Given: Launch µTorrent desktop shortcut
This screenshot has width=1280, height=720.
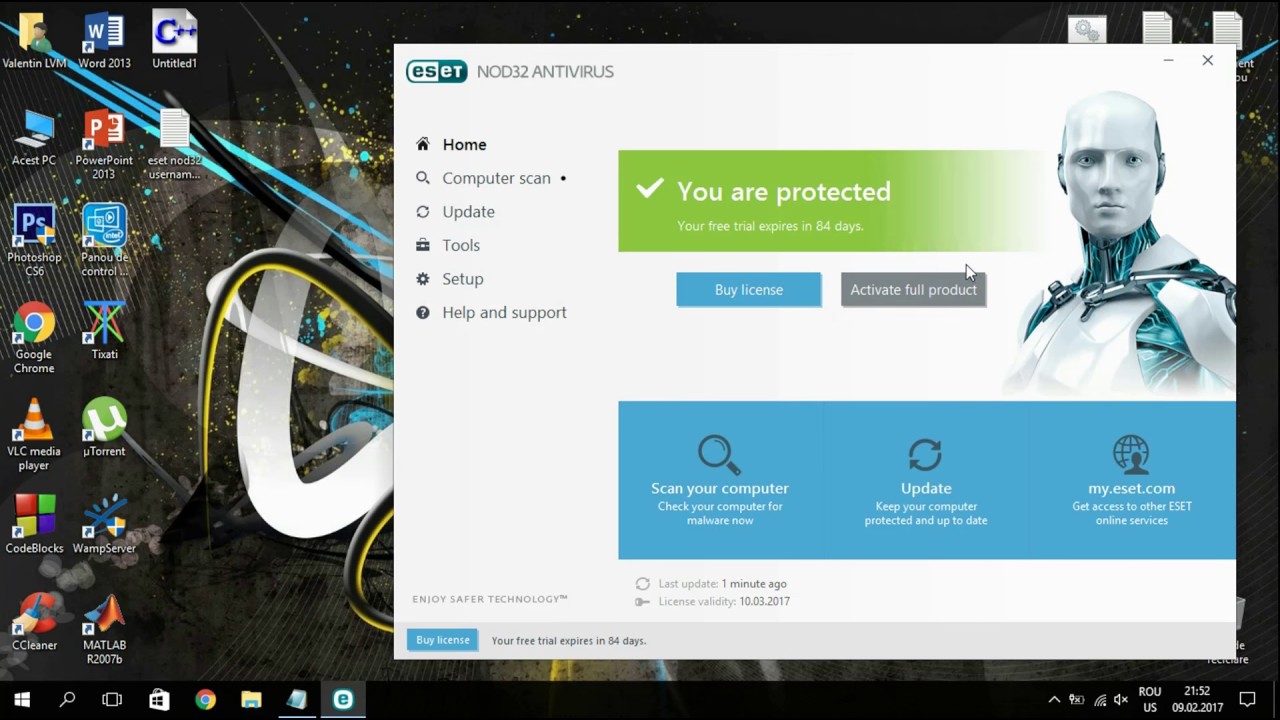Looking at the screenshot, I should [x=104, y=428].
